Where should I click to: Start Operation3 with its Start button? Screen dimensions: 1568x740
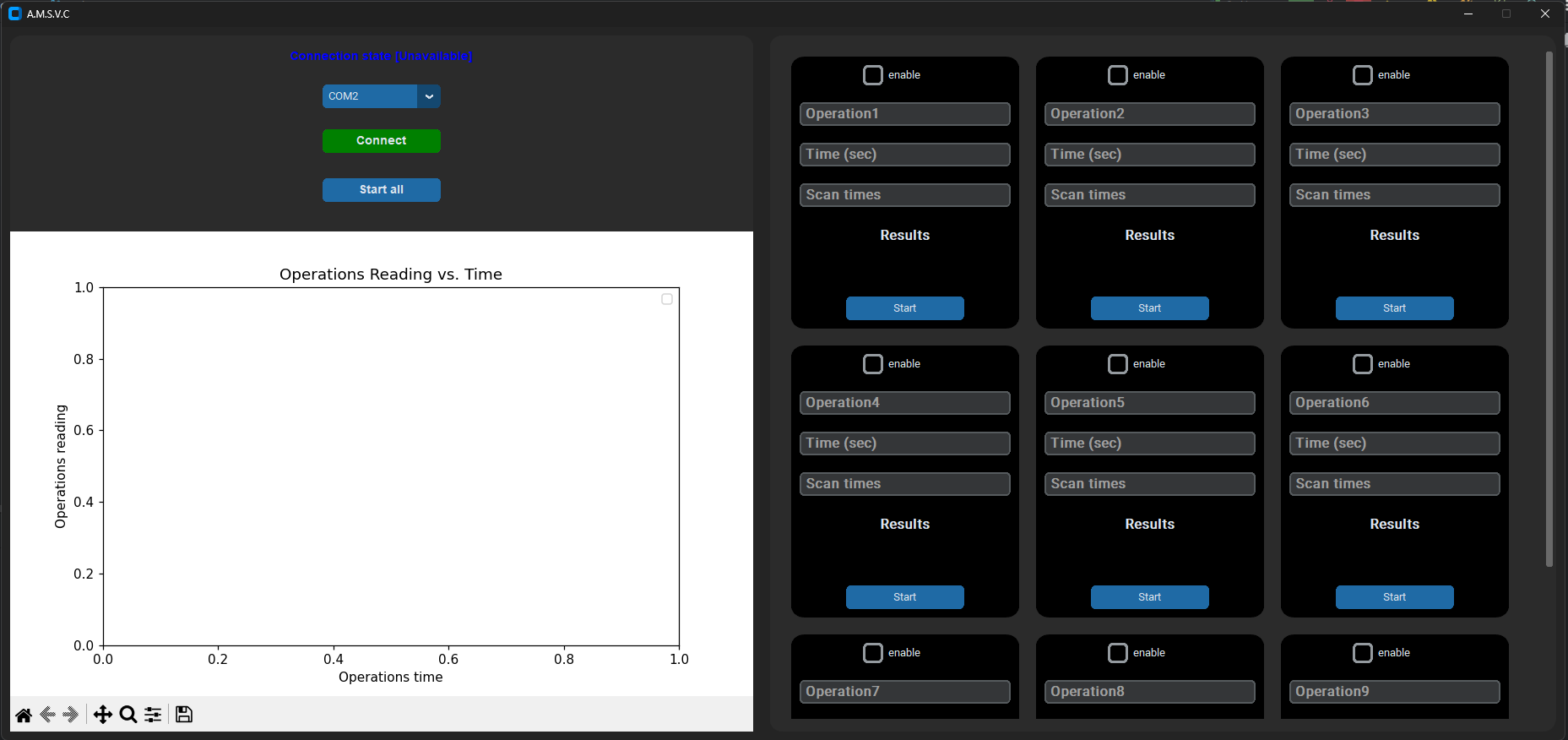click(x=1395, y=308)
